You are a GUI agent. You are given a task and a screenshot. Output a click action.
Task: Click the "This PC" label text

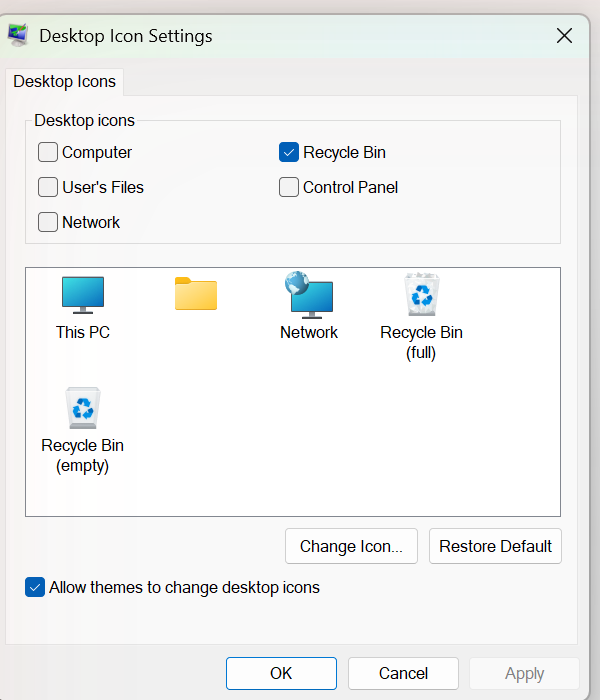(83, 333)
